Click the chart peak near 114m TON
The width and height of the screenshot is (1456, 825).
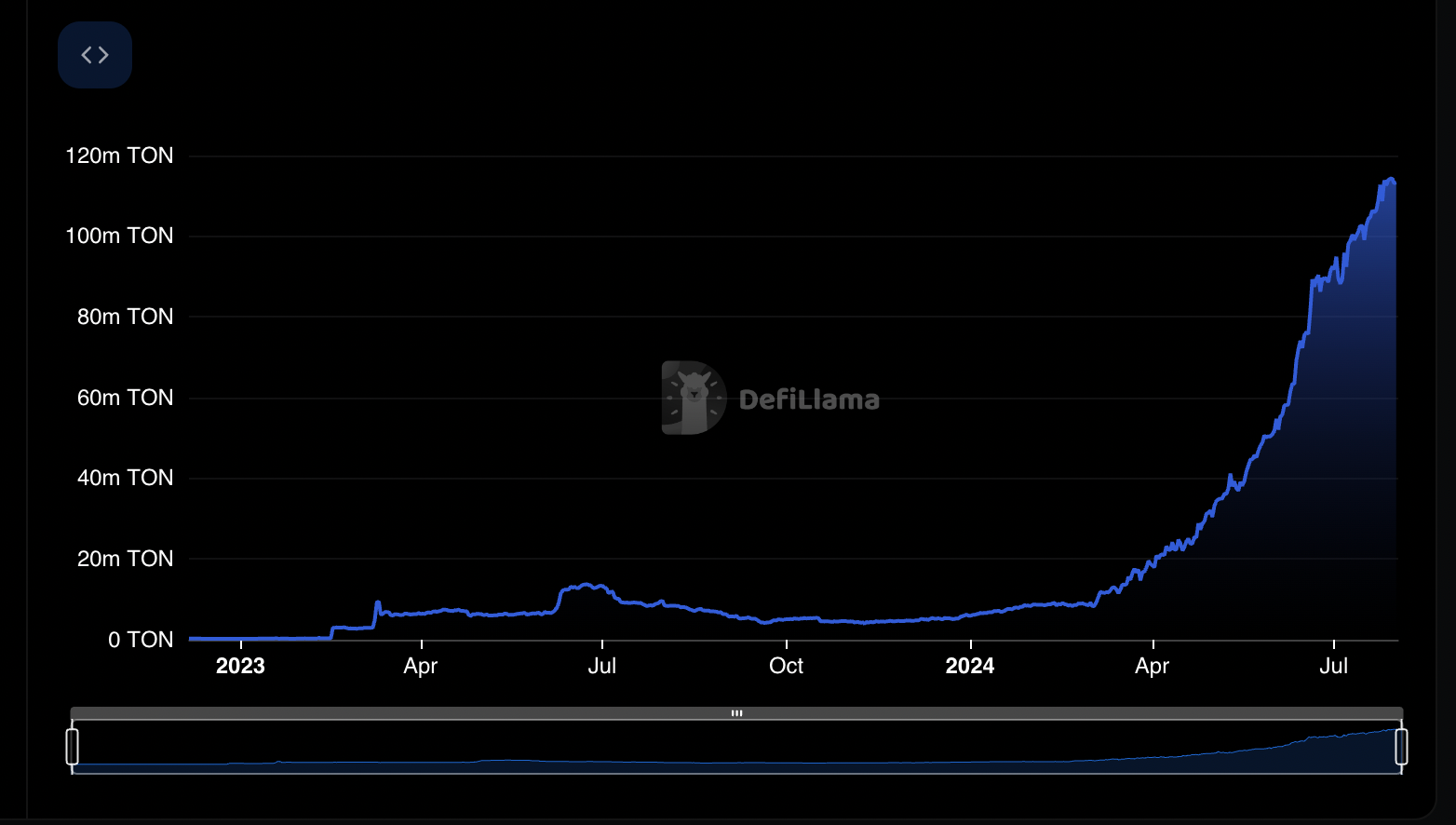point(1391,180)
